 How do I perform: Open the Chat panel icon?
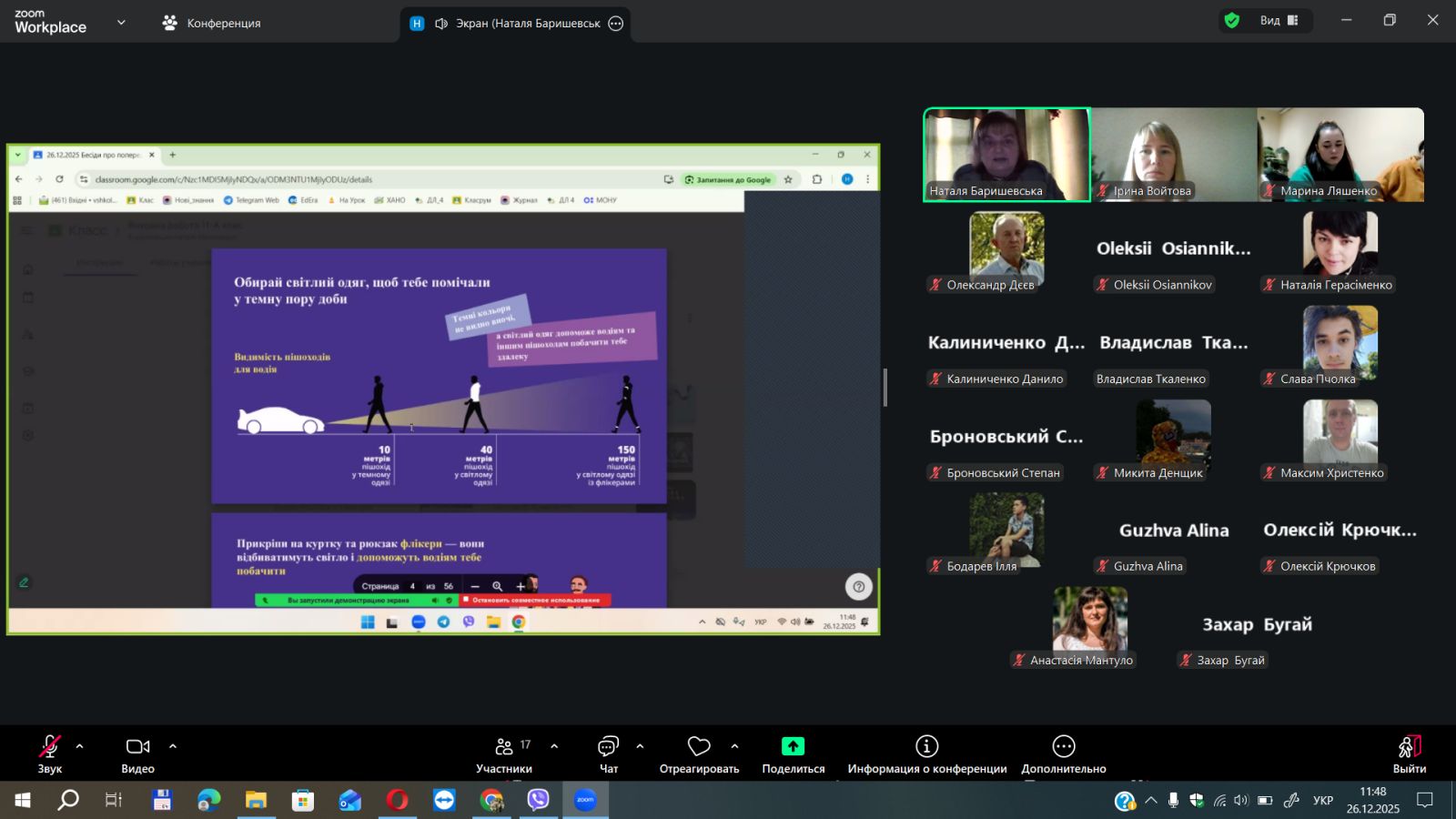click(608, 747)
